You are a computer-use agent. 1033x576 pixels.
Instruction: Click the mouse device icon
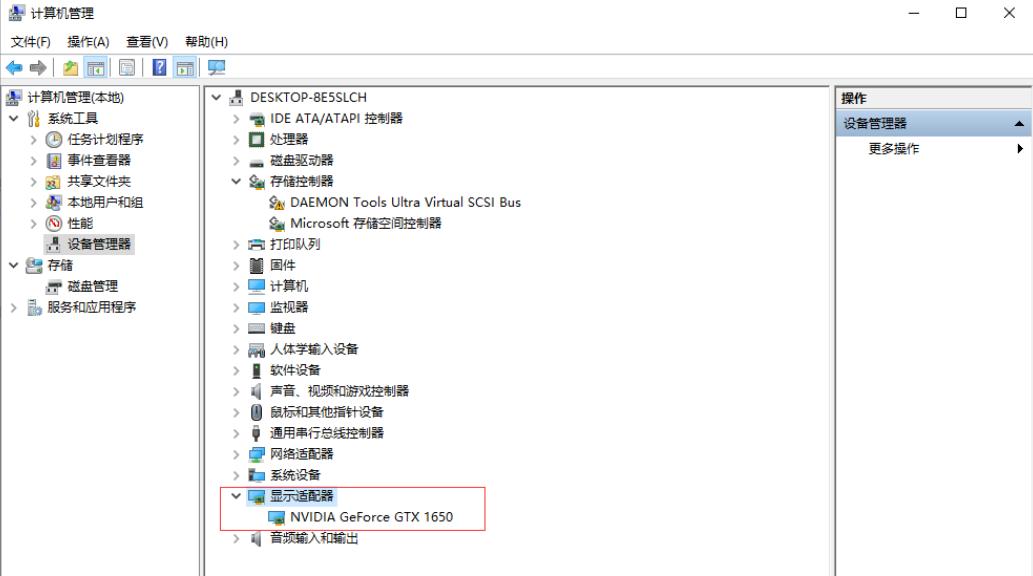coord(256,413)
